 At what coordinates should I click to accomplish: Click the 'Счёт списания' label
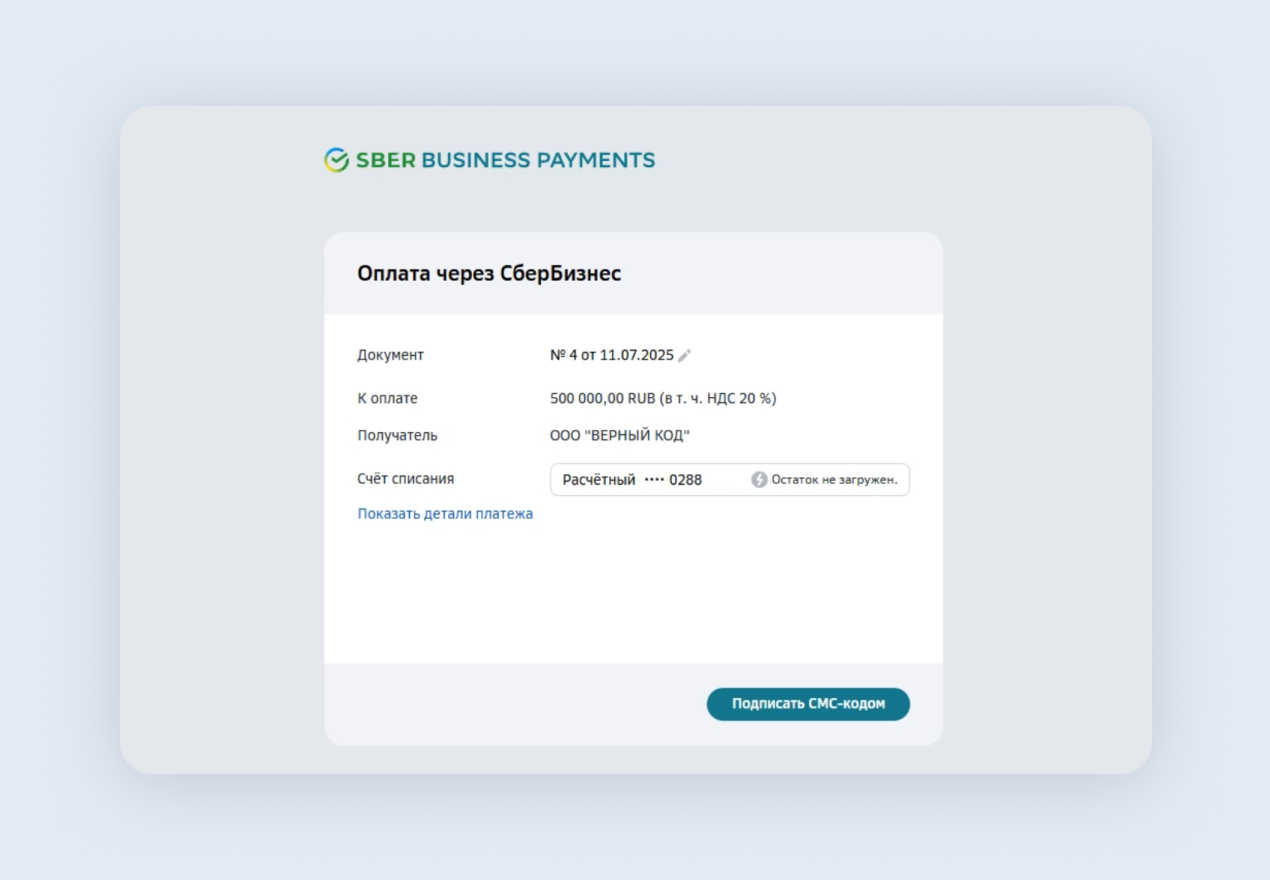click(406, 479)
